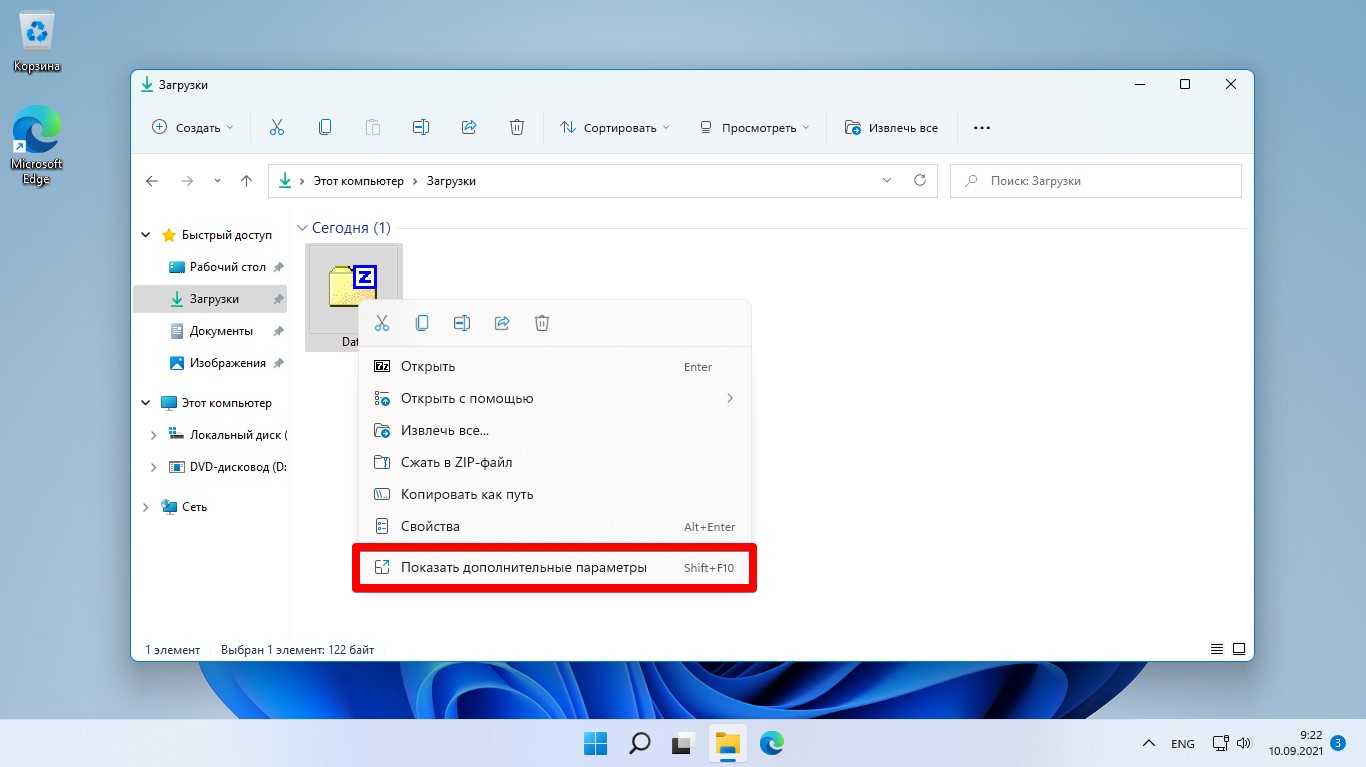1366x767 pixels.
Task: Collapse the Быстрый доступ section
Action: [x=146, y=235]
